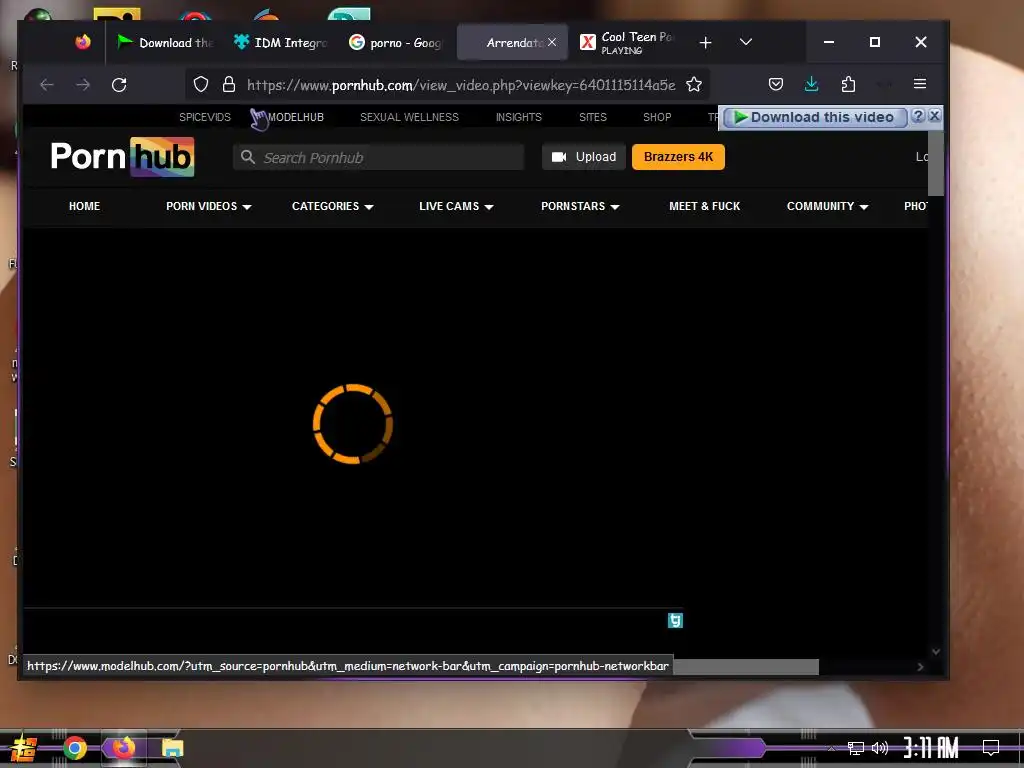Viewport: 1024px width, 768px height.
Task: Close the active Arrendat tab
Action: (552, 42)
